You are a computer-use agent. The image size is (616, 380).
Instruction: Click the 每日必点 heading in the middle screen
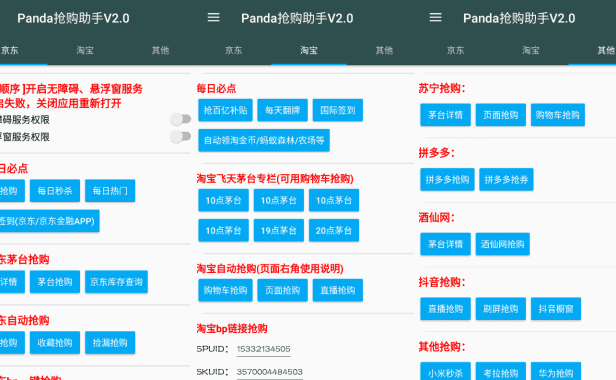coord(216,88)
